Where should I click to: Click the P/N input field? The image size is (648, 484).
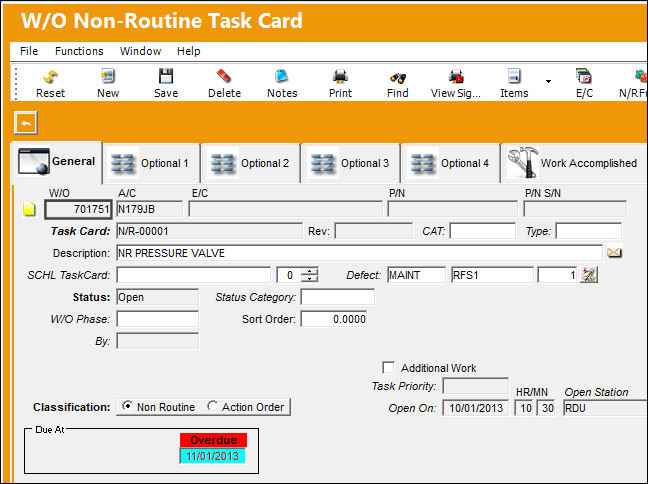[453, 209]
